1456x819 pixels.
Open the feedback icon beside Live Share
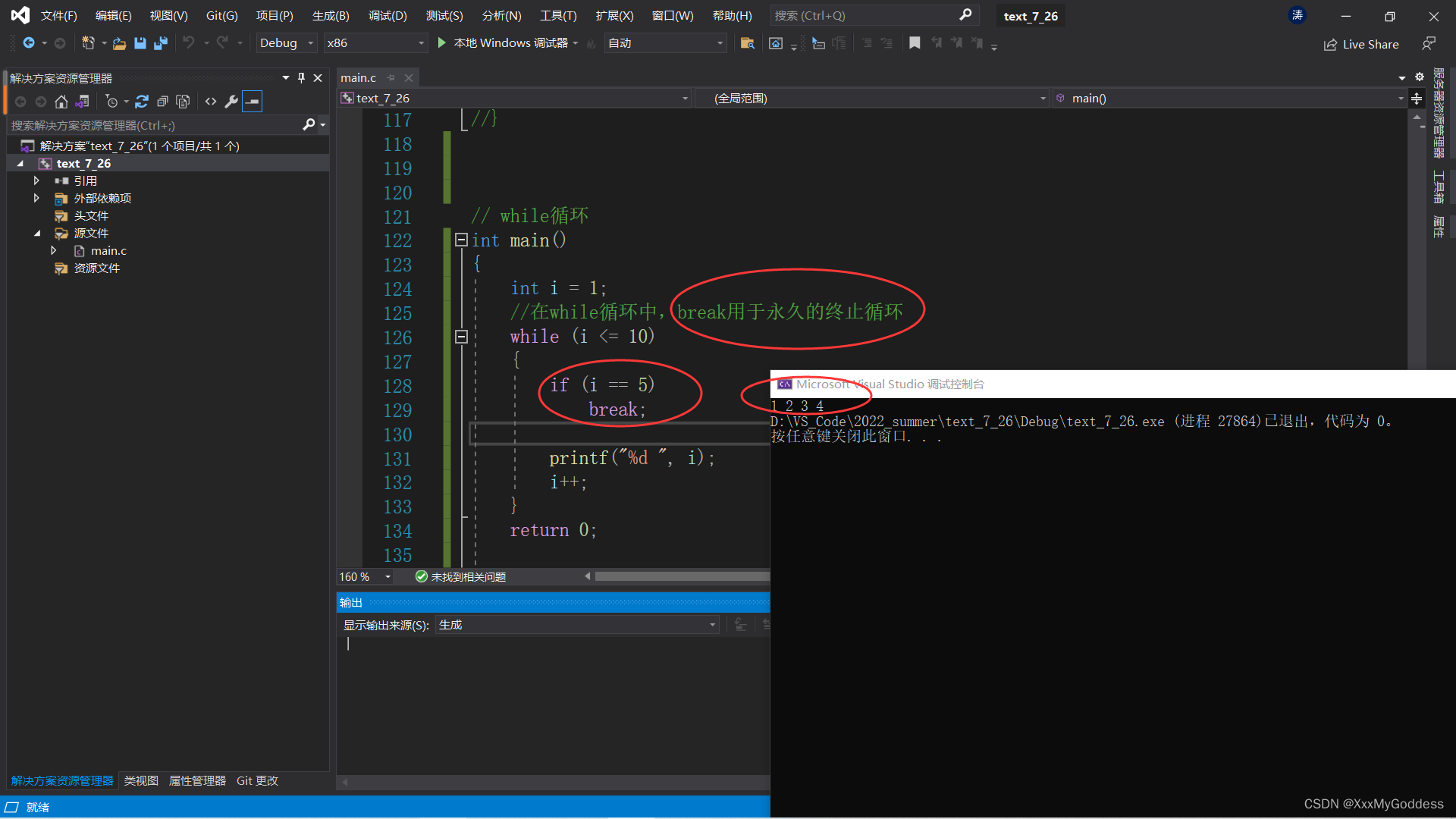[1429, 44]
